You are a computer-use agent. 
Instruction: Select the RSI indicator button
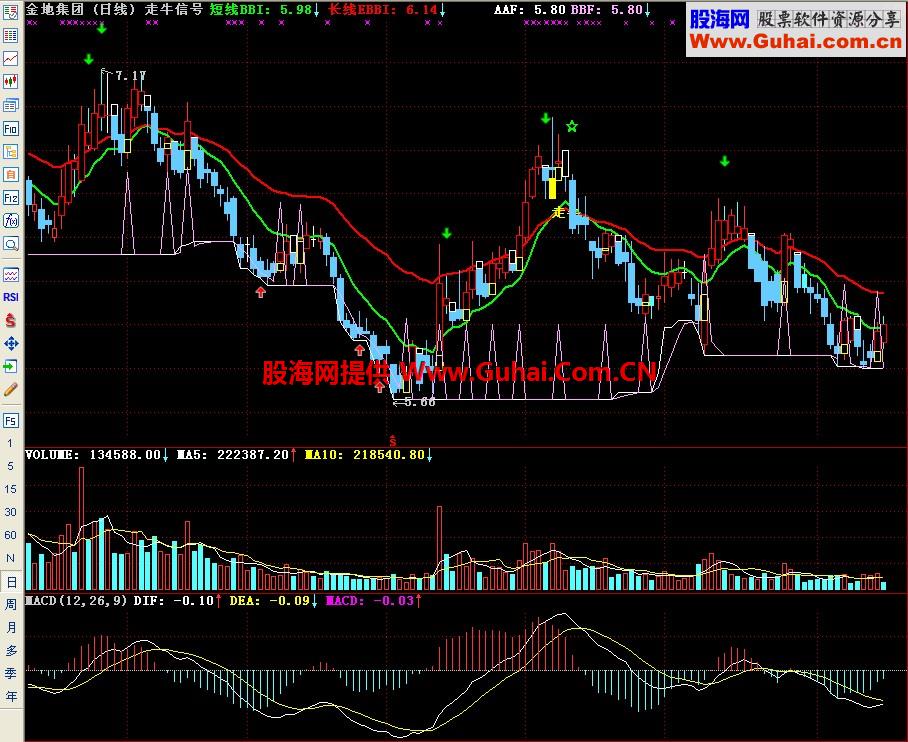10,297
